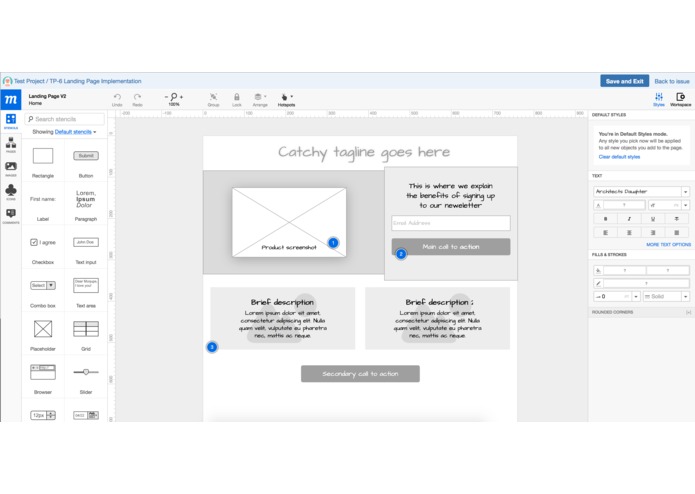This screenshot has width=695, height=494.
Task: Select the Main call to action button
Action: coord(451,247)
